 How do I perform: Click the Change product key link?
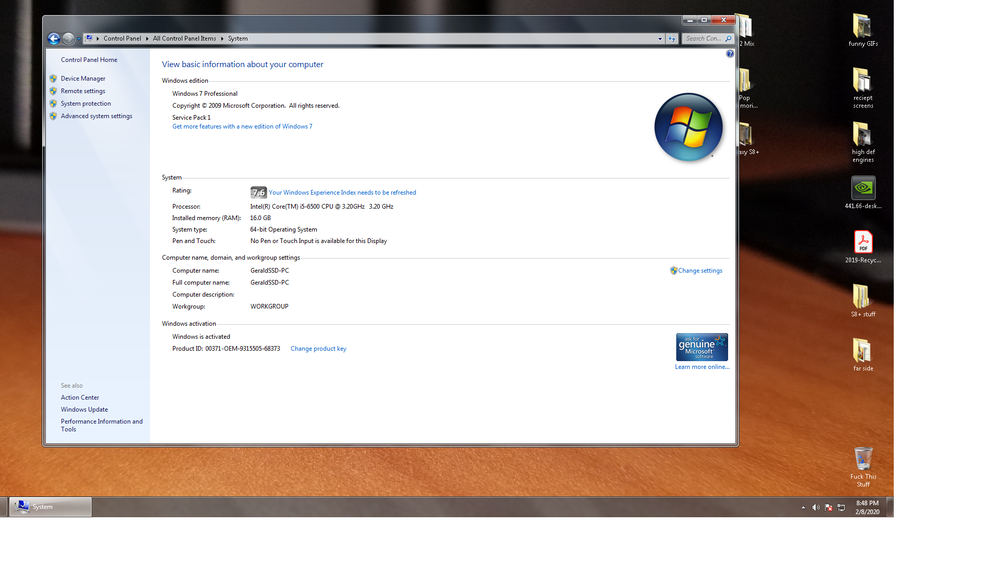[318, 349]
